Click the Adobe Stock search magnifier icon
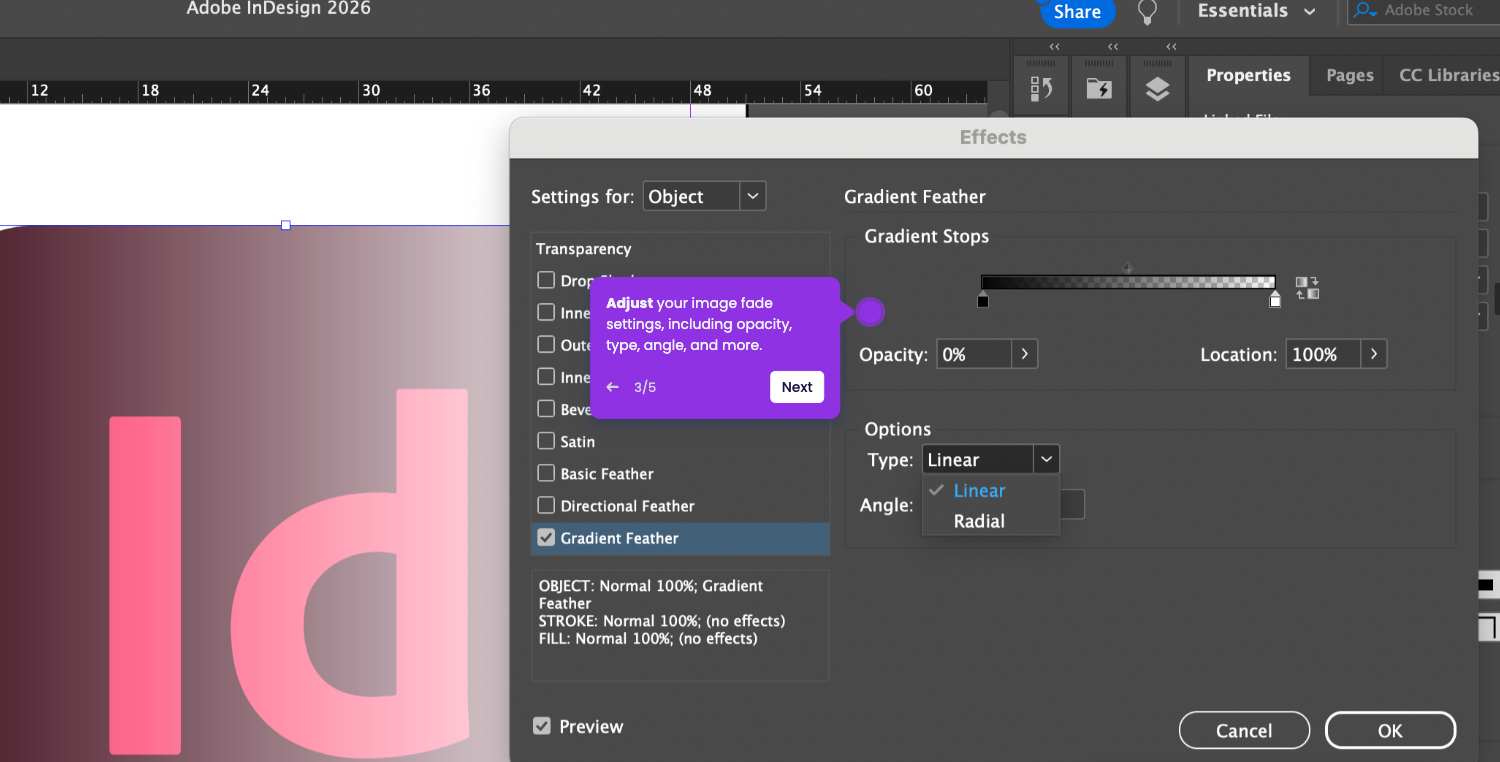This screenshot has width=1500, height=762. coord(1365,11)
